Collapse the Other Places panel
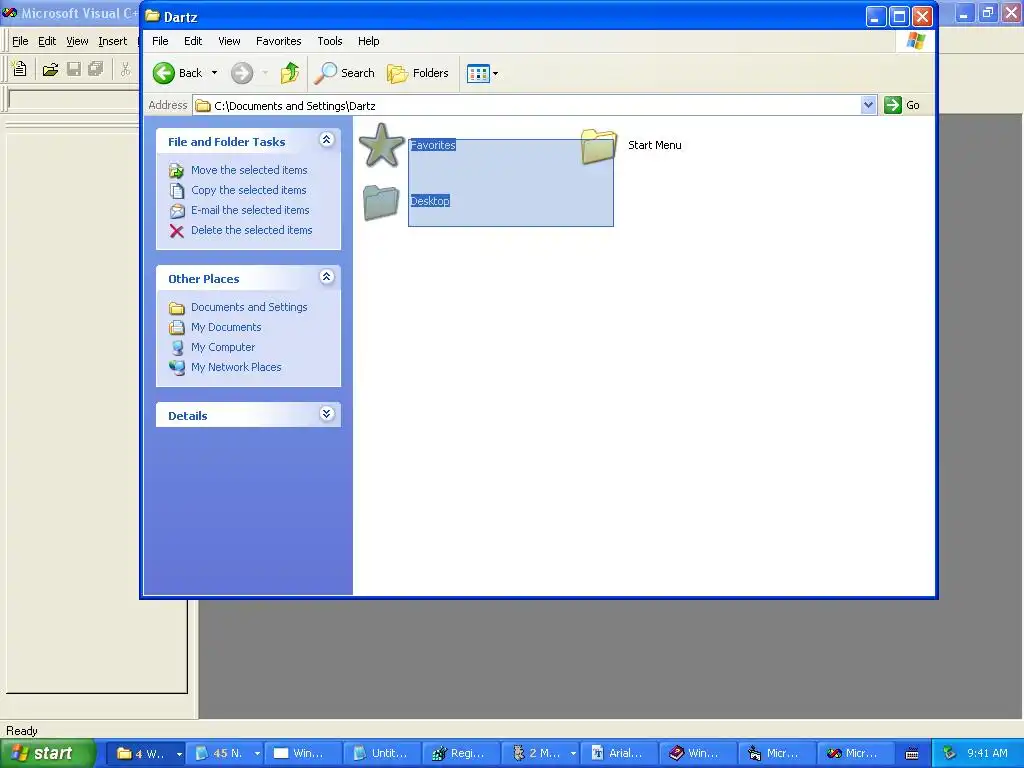 [x=327, y=277]
